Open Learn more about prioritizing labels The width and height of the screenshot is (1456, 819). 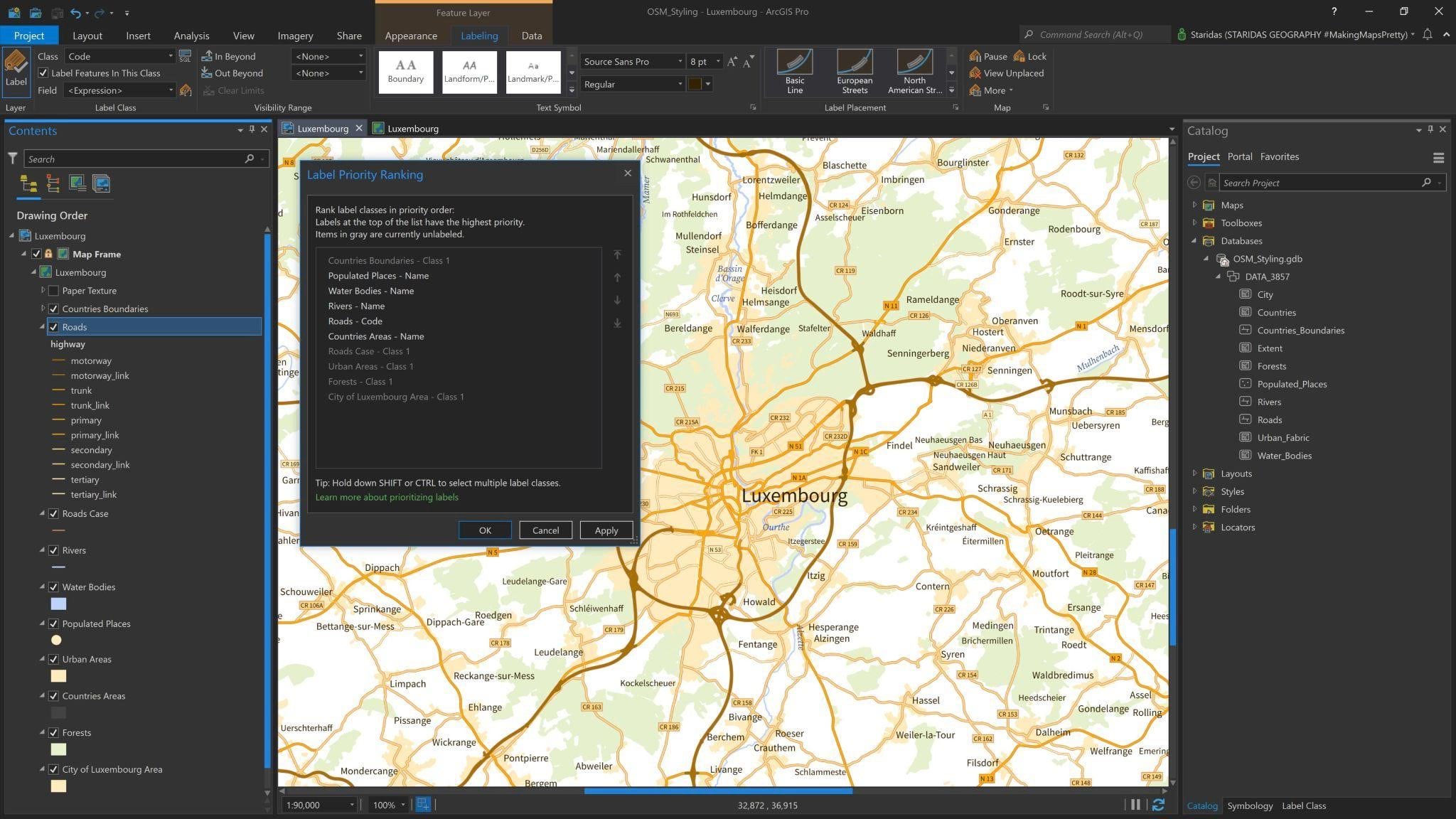[387, 497]
